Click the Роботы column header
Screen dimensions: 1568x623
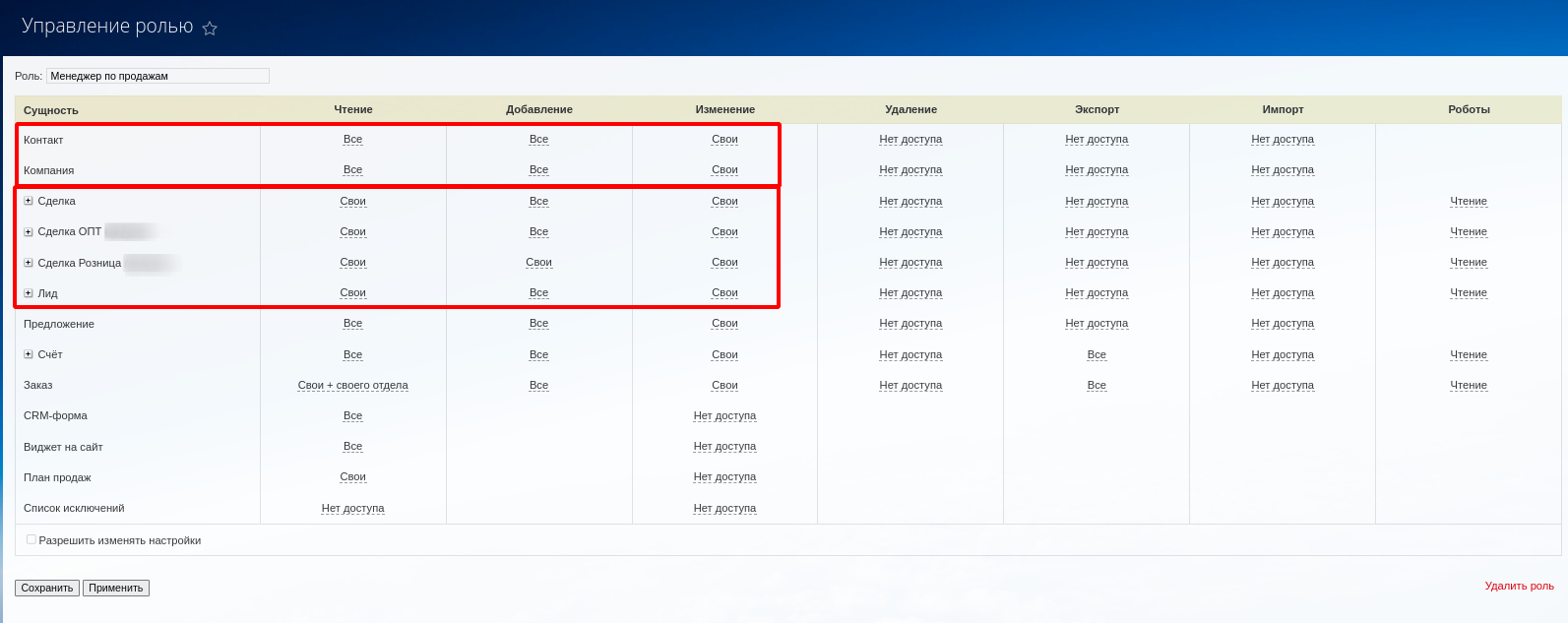click(1469, 109)
